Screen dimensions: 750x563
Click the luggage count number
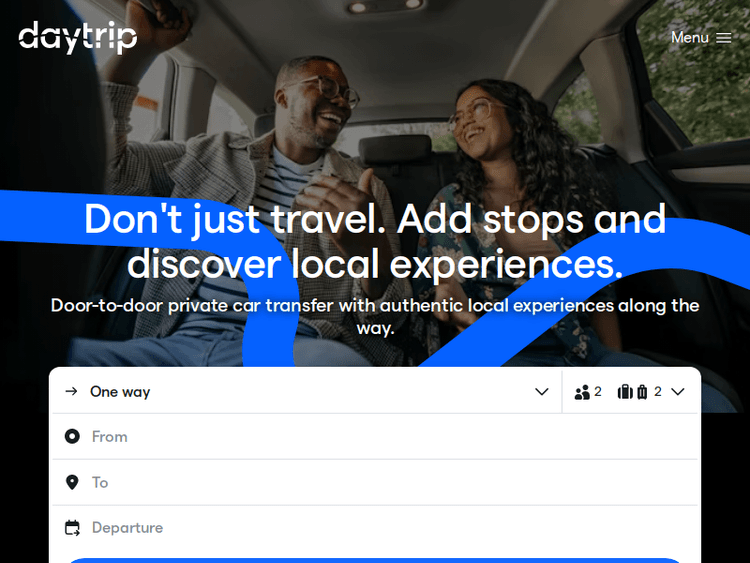[658, 392]
